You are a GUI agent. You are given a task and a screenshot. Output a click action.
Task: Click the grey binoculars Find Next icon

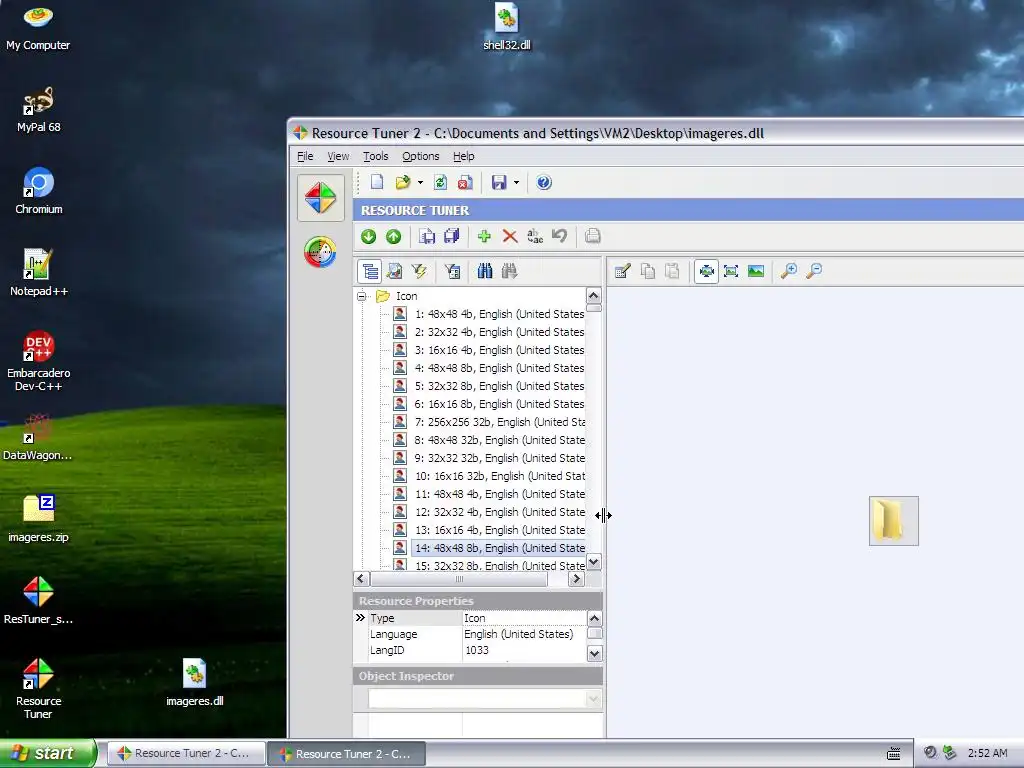coord(509,271)
